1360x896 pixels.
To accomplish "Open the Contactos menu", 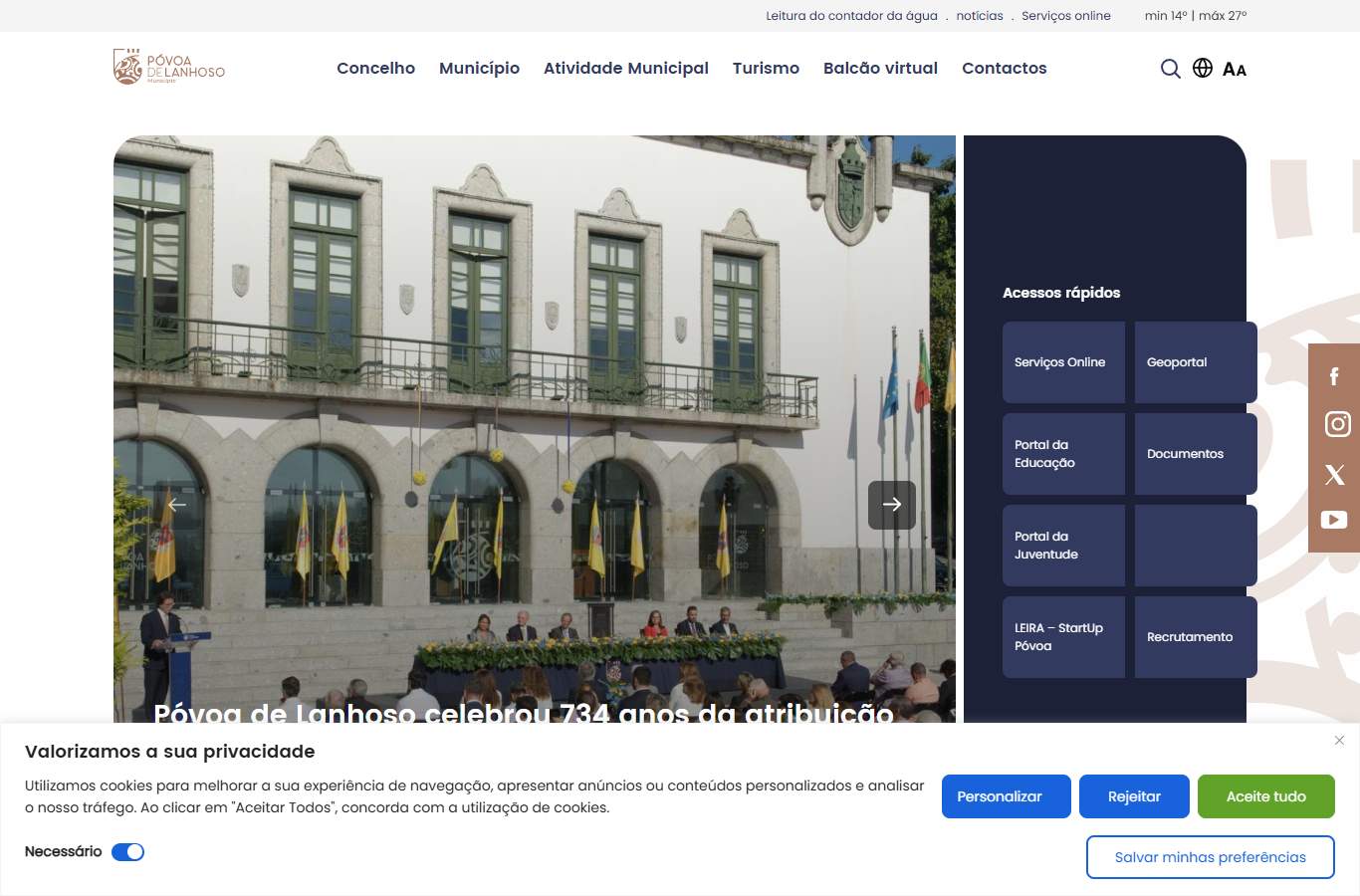I will point(1005,69).
